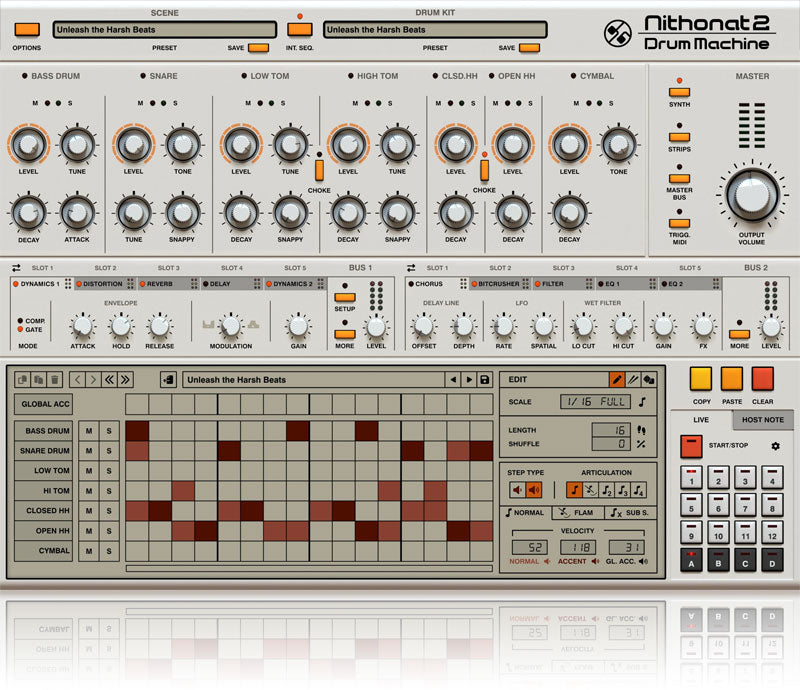Open the Bitcrusher slot menu handle
Screen dimensions: 800x690
(x=526, y=284)
